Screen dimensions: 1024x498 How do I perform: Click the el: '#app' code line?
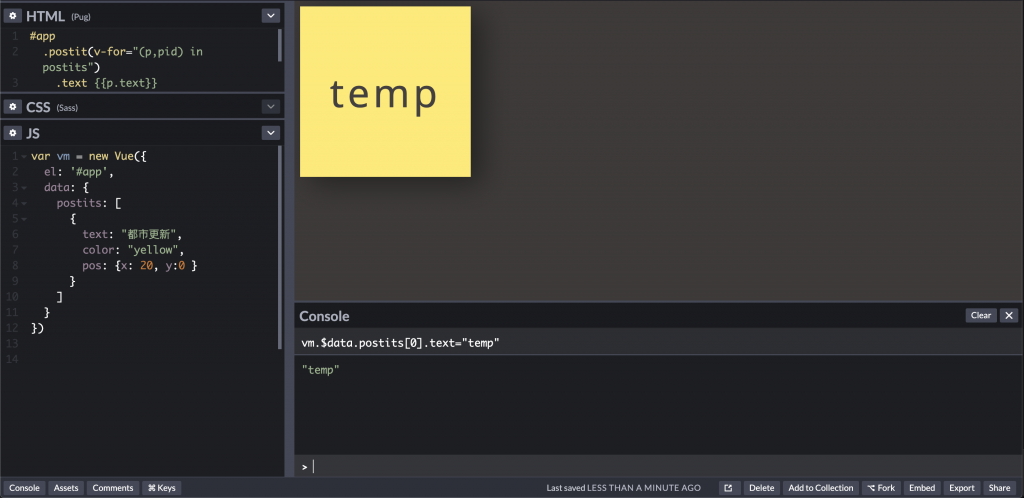click(79, 172)
